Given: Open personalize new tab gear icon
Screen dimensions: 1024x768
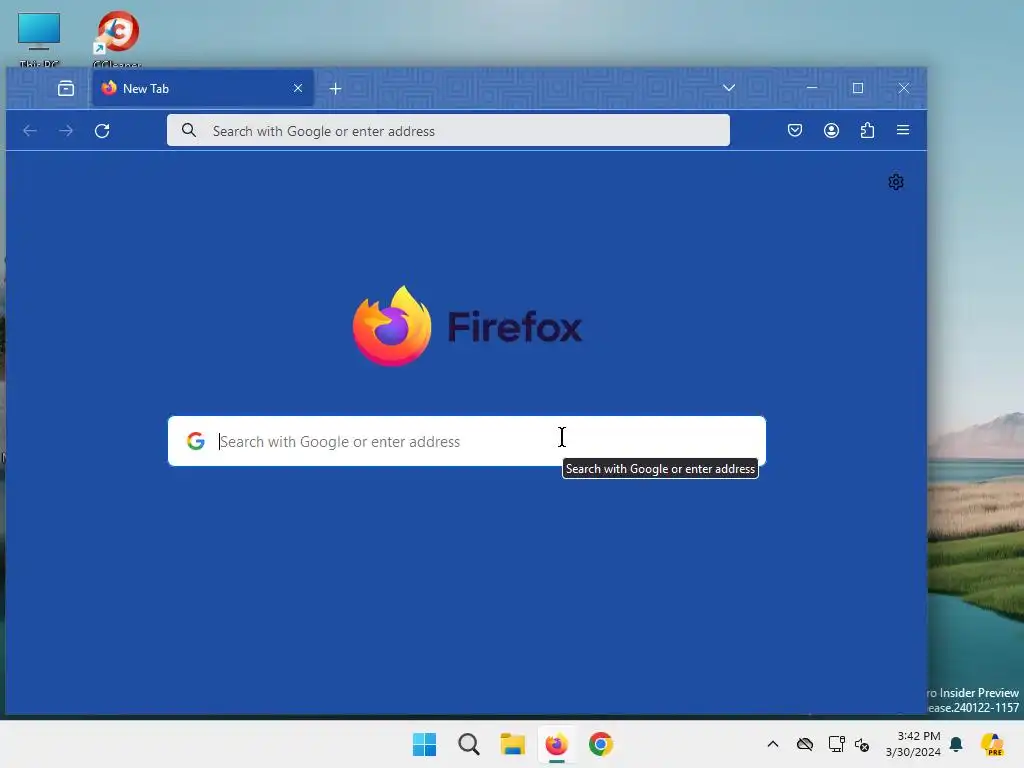Looking at the screenshot, I should [896, 182].
